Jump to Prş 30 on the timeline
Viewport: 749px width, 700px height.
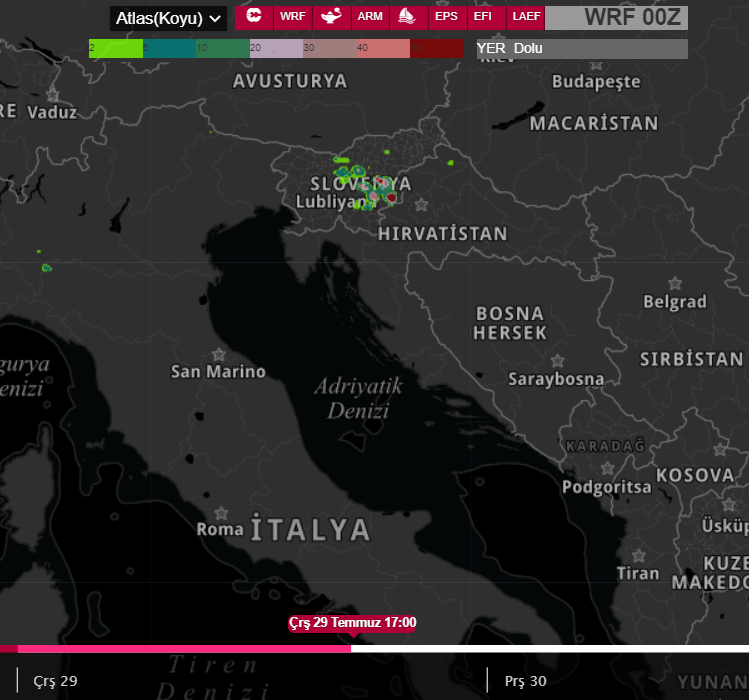(525, 681)
